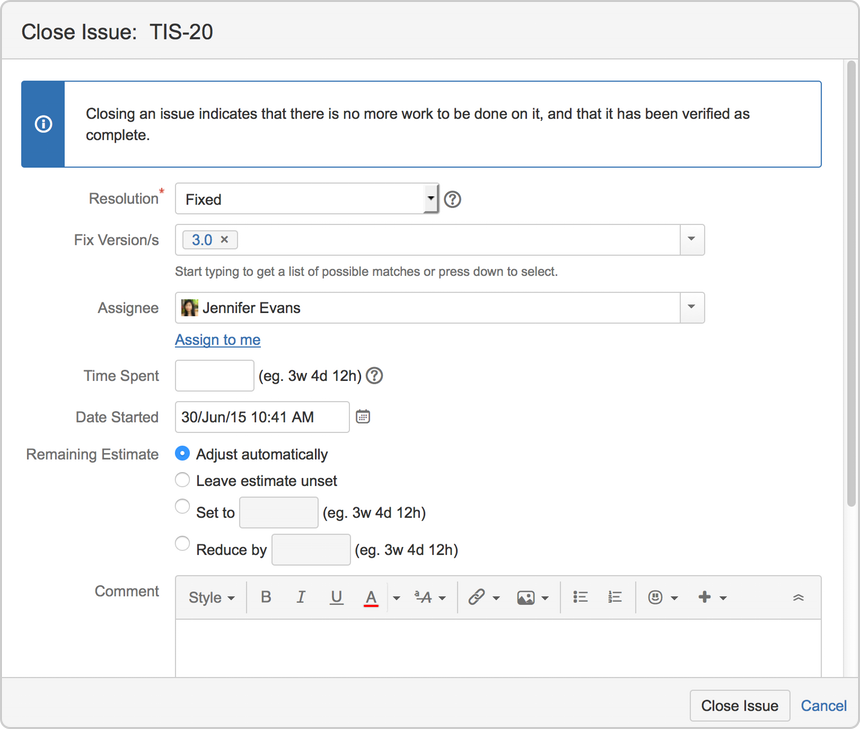Click Jennifer Evans avatar in Assignee field
Viewport: 860px width, 730px height.
pyautogui.click(x=189, y=308)
